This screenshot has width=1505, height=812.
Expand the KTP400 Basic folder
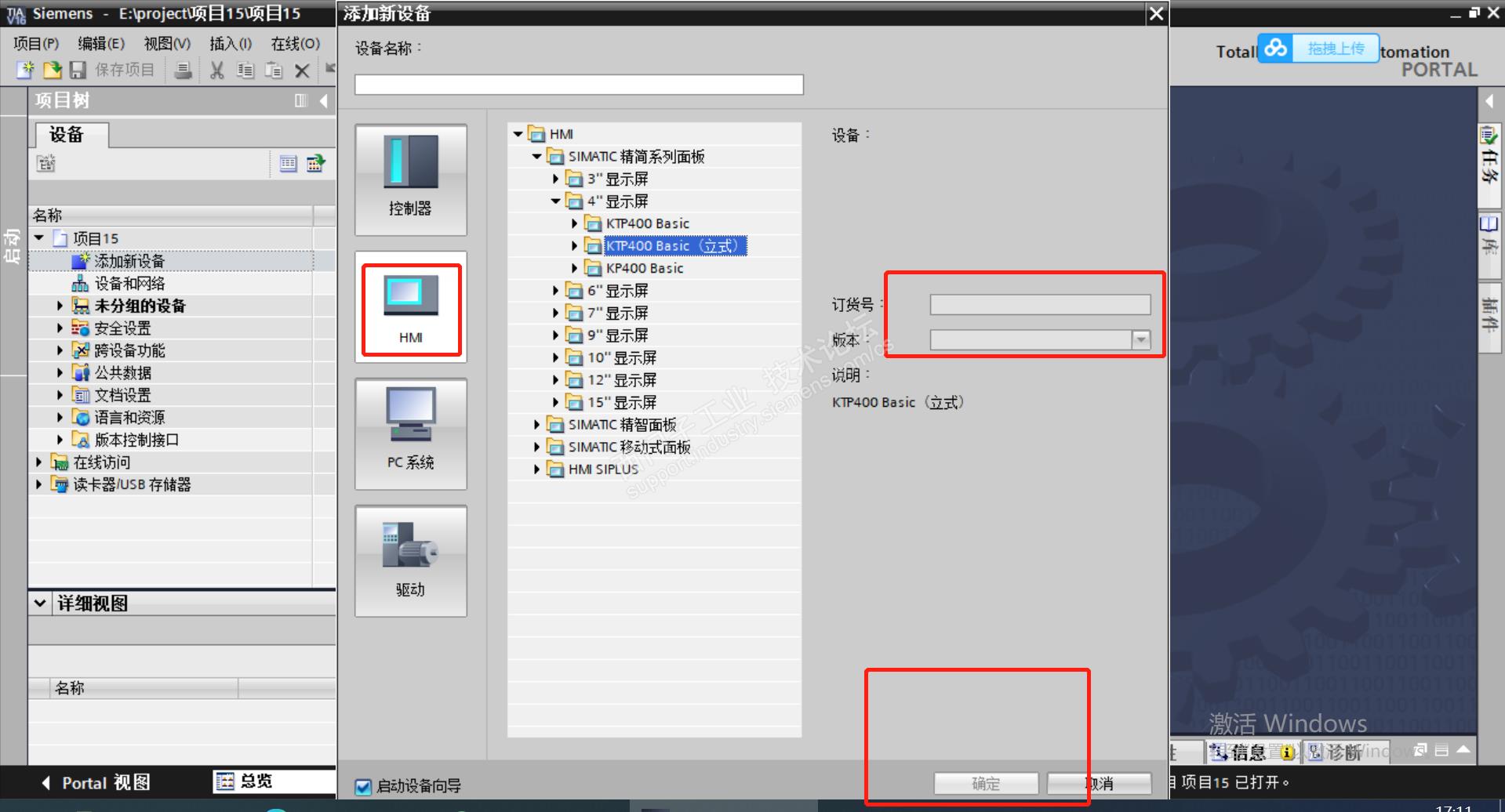(x=575, y=223)
